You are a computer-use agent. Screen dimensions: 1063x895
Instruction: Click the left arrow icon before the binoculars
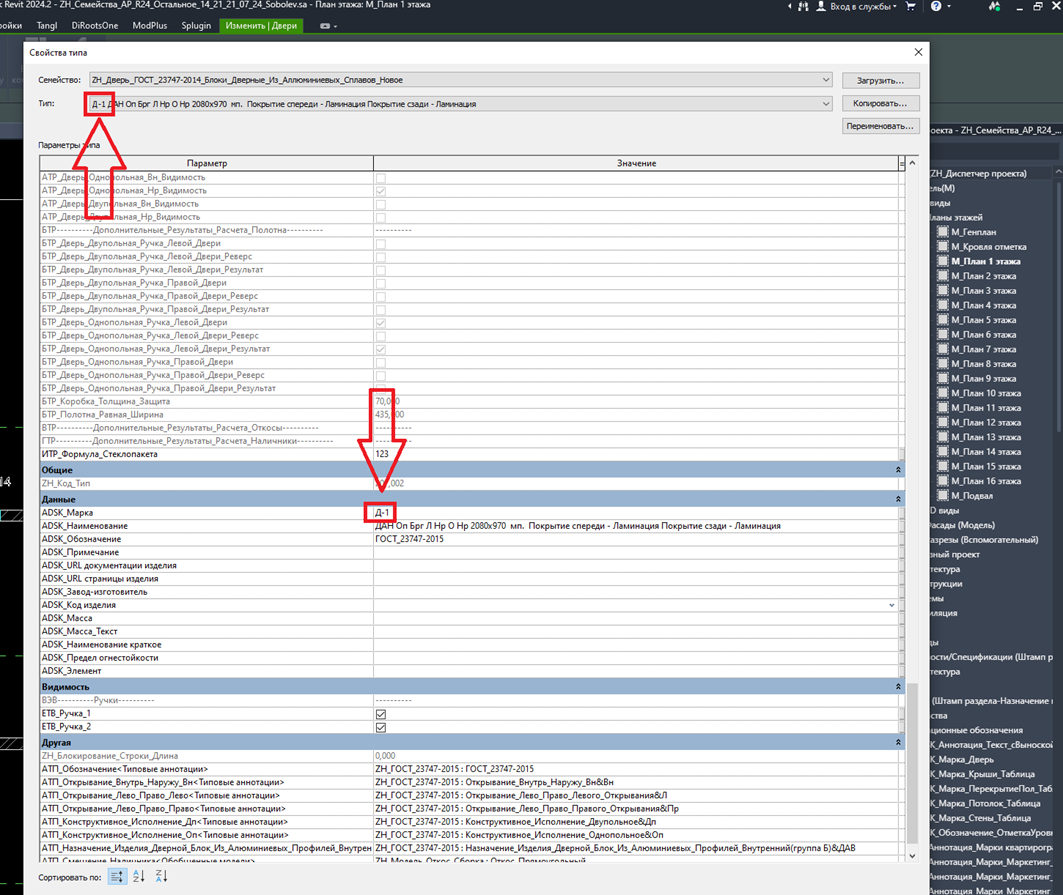[x=789, y=6]
